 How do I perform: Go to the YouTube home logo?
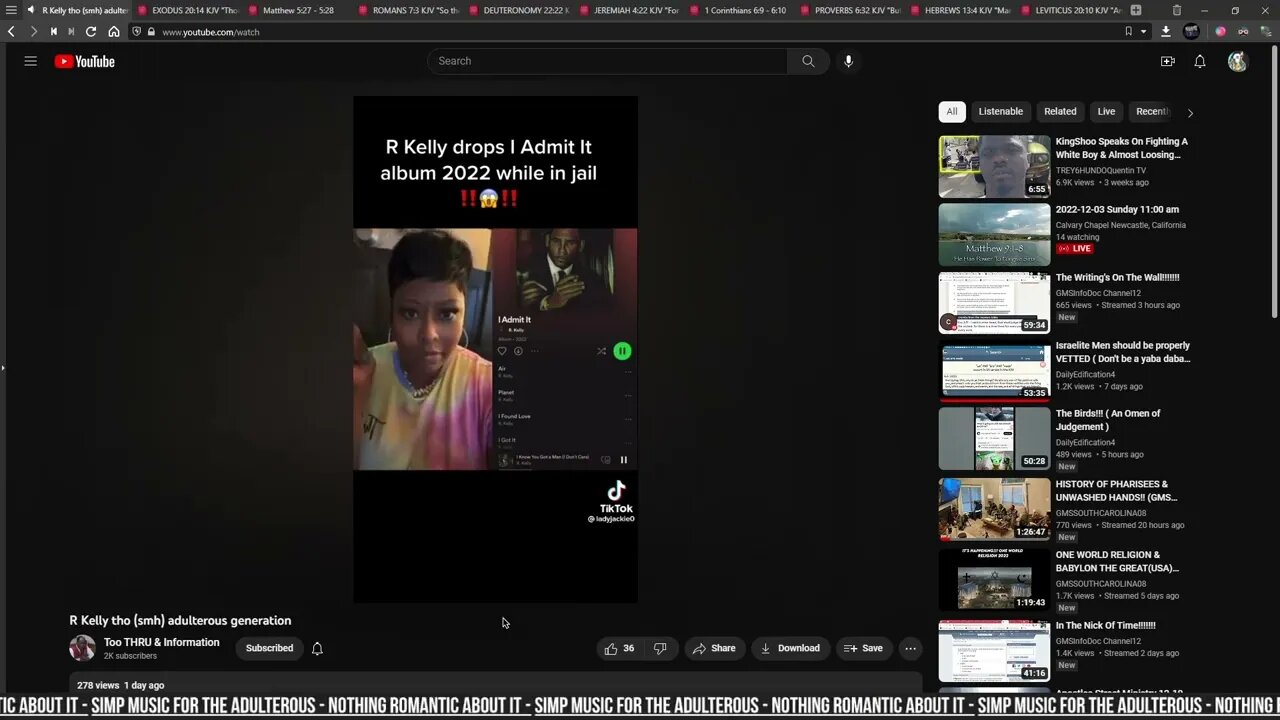pos(85,61)
